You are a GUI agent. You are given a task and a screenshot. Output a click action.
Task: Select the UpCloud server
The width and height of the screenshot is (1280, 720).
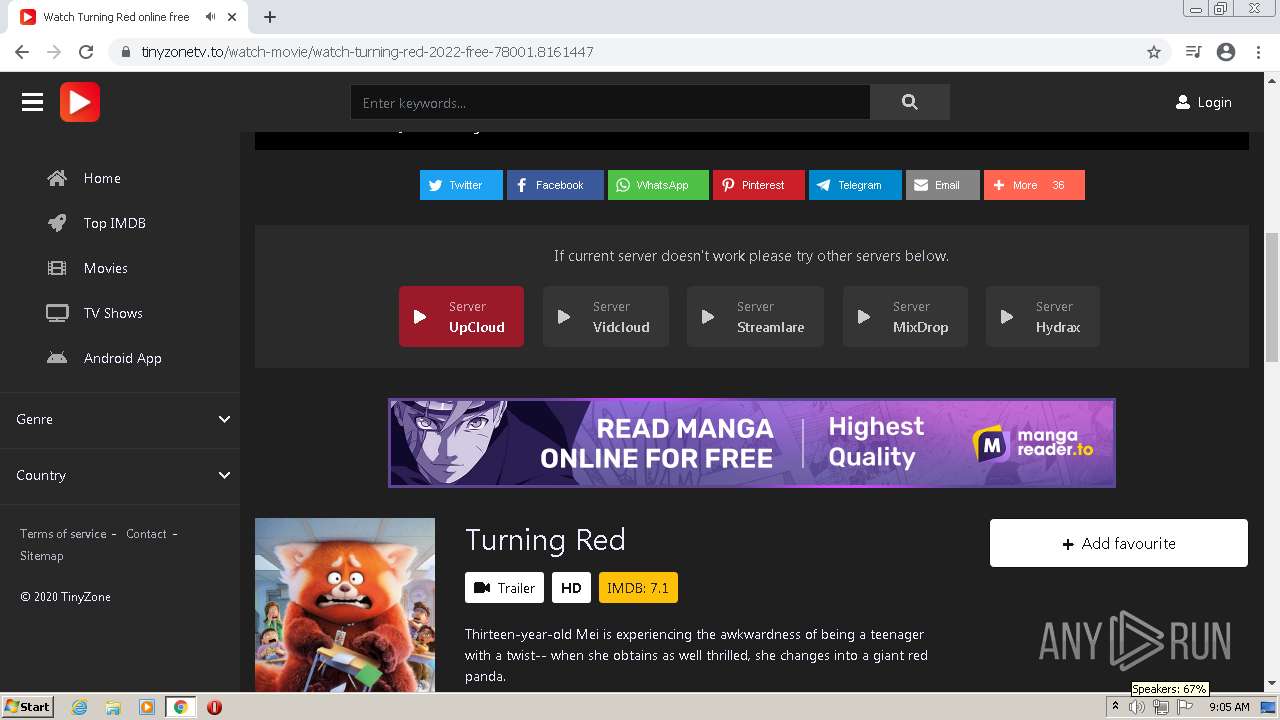(461, 317)
